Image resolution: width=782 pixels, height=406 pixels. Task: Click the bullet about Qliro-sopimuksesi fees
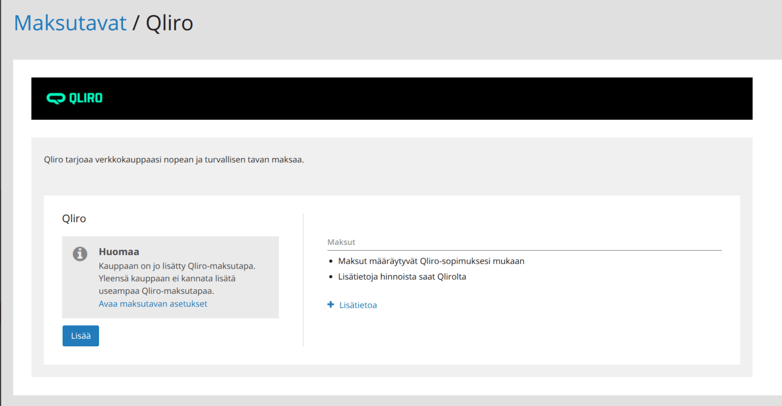[431, 261]
